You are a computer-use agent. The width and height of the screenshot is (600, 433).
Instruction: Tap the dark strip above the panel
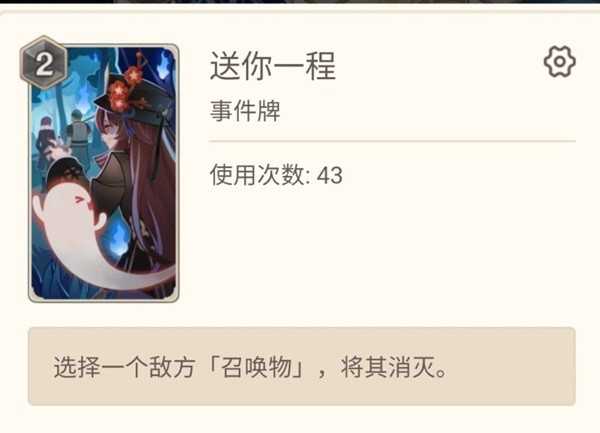300,2
